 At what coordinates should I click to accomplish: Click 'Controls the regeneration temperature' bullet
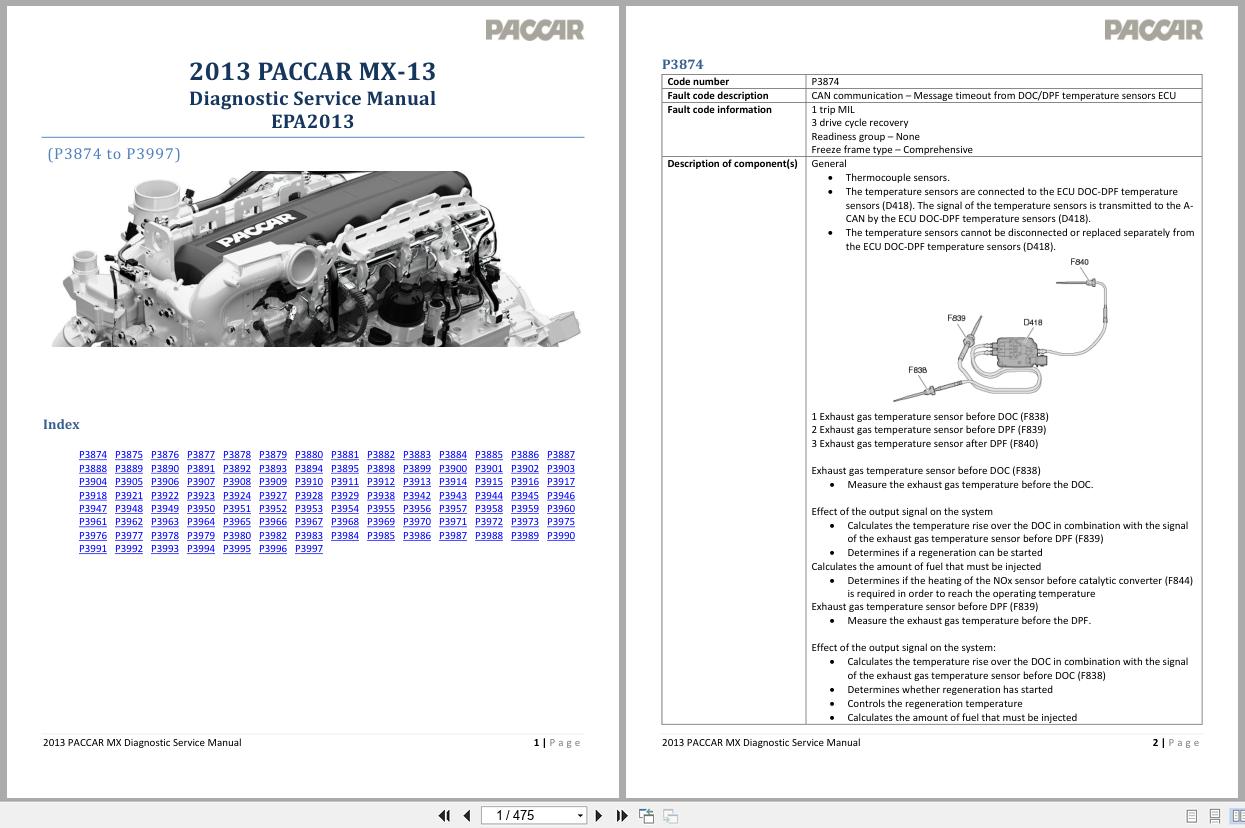click(934, 703)
